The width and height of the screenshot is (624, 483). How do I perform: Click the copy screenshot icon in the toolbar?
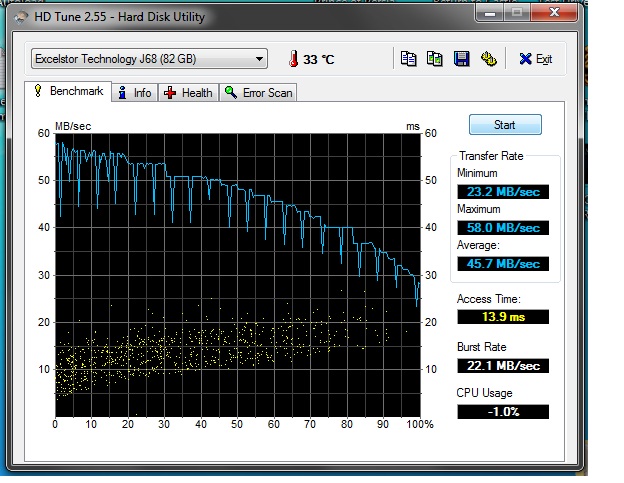tap(435, 59)
